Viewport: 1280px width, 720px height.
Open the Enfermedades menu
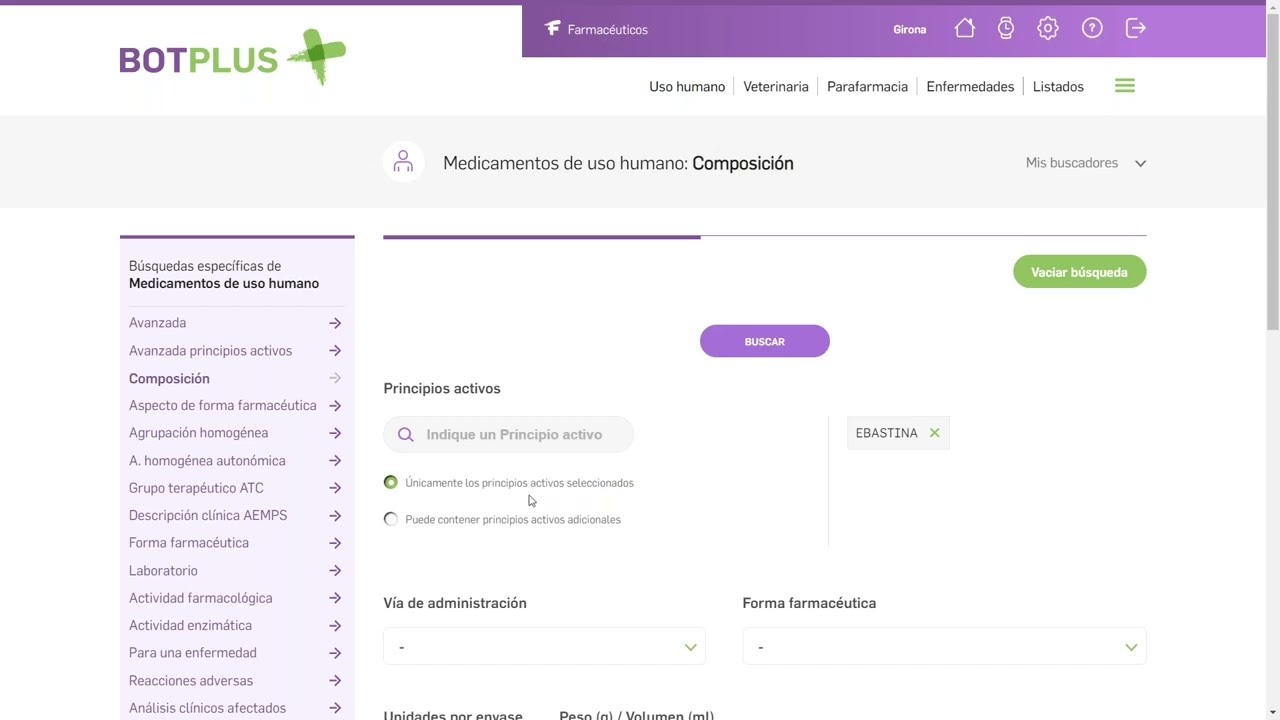[970, 87]
